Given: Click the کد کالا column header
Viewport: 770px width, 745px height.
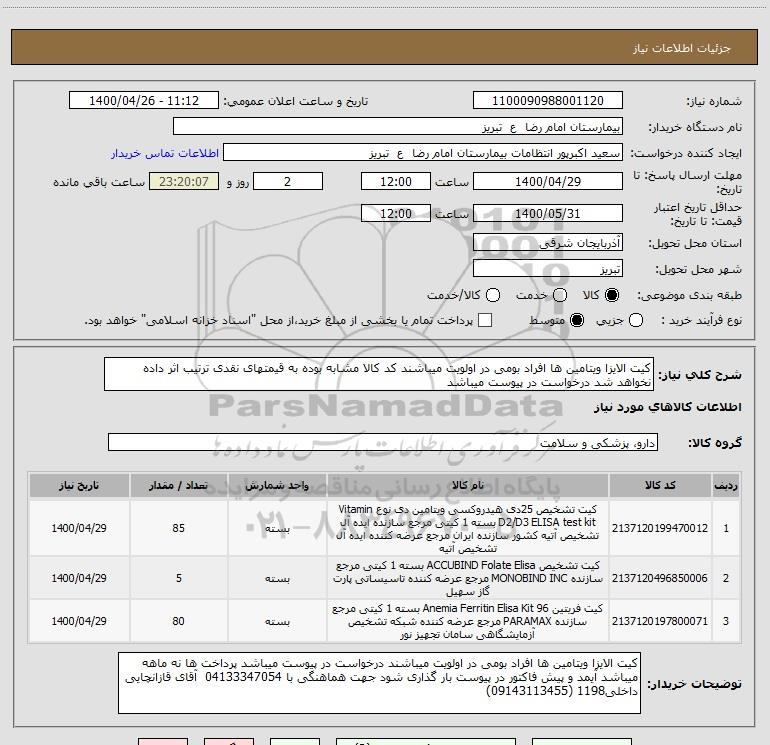Looking at the screenshot, I should 660,485.
